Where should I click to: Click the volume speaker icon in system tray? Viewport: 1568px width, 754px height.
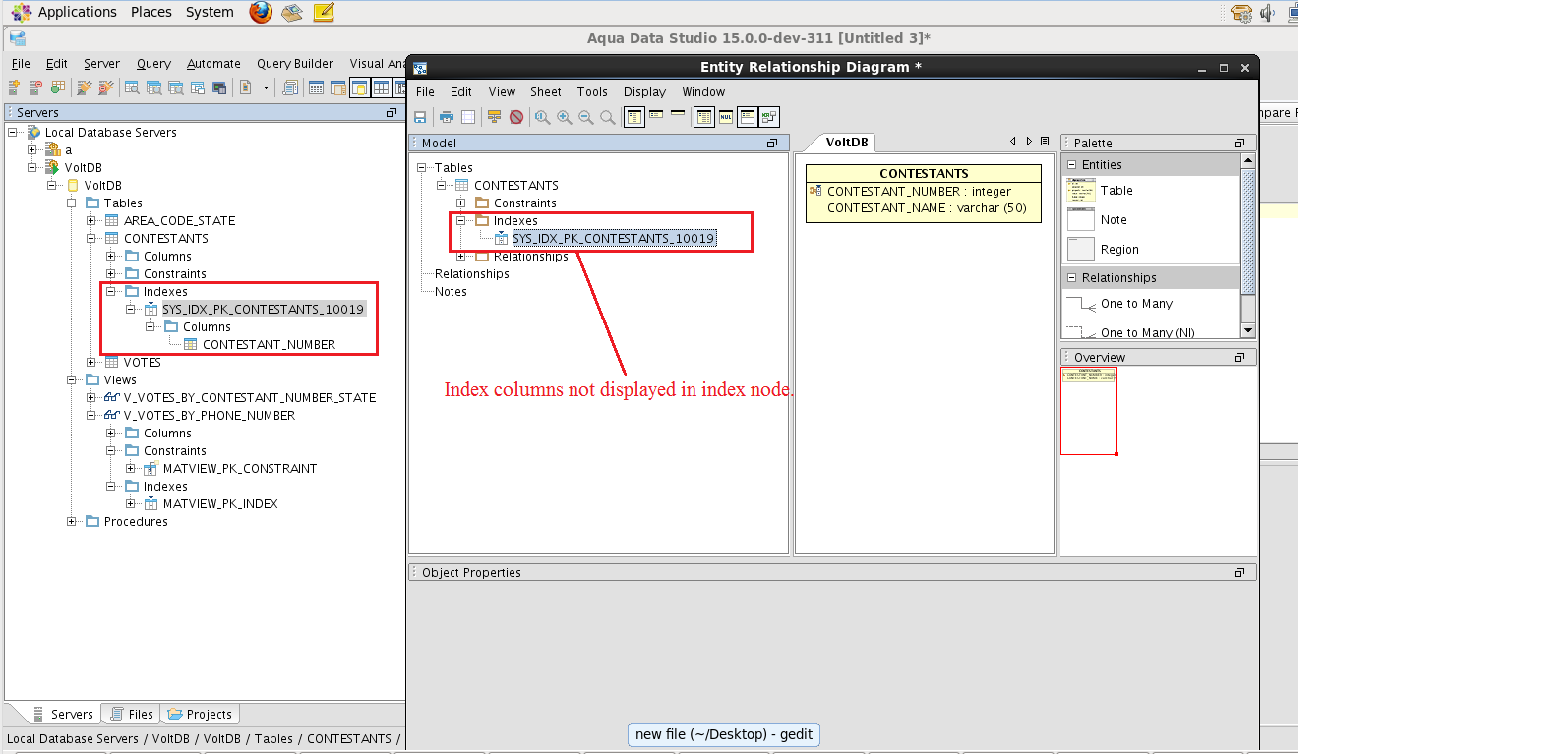pyautogui.click(x=1268, y=13)
